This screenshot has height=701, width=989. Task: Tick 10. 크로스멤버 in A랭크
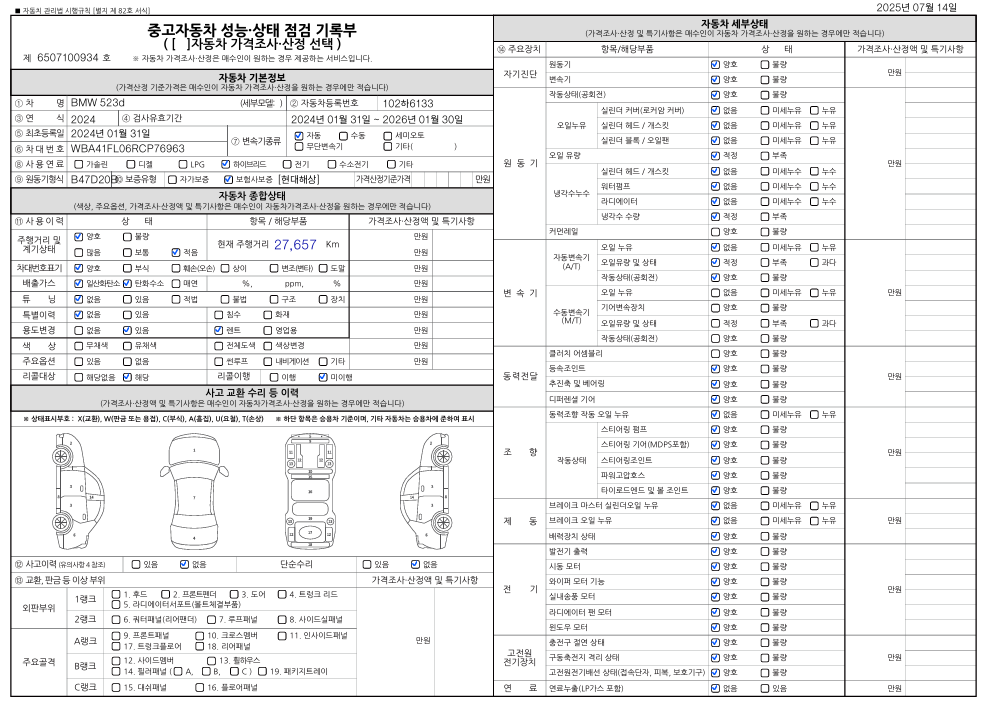200,636
